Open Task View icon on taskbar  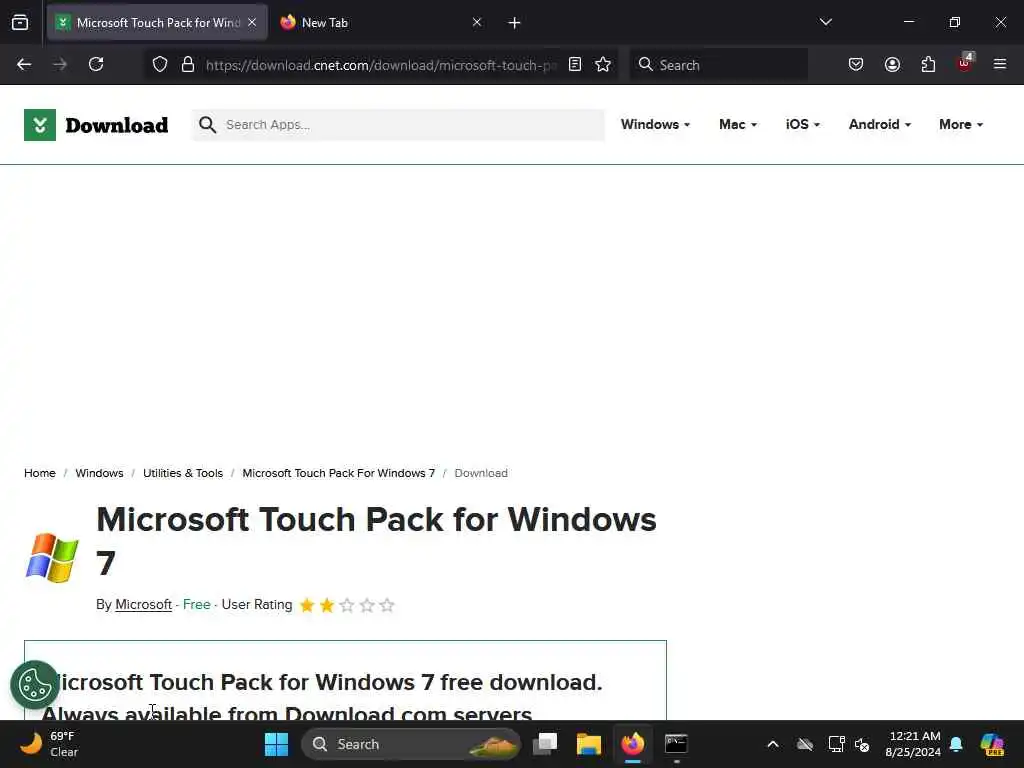click(545, 744)
